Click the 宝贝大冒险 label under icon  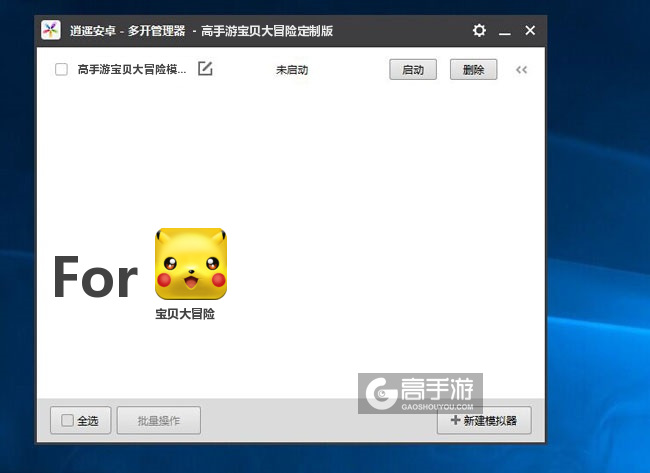click(185, 314)
